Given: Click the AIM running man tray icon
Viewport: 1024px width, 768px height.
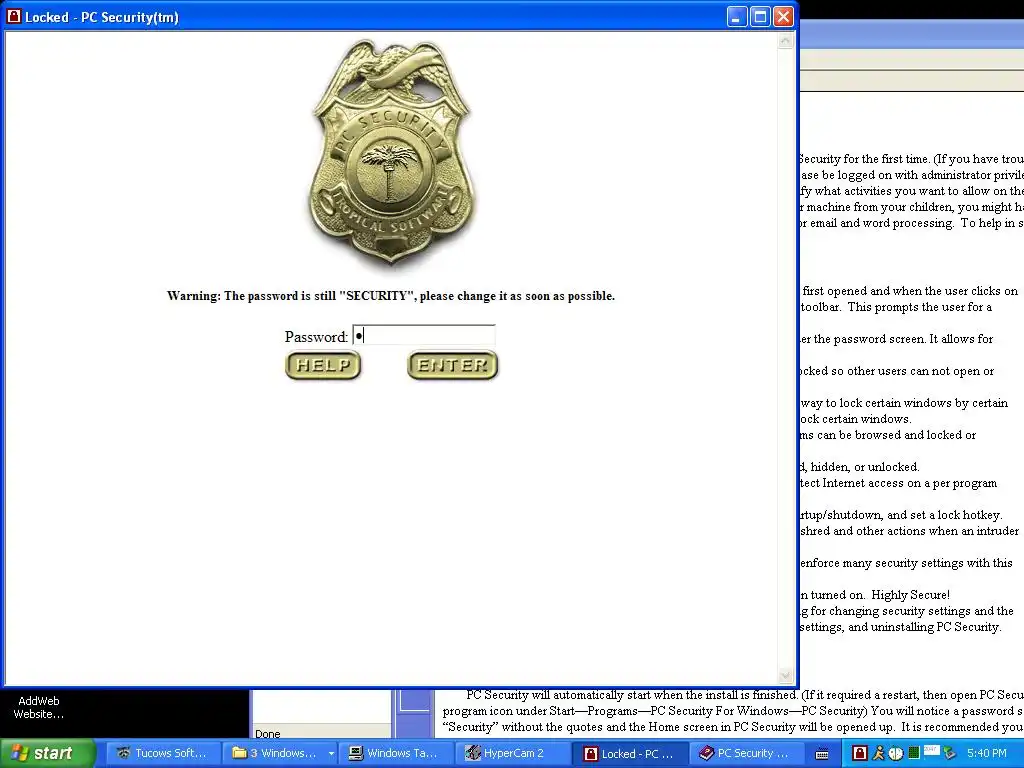Looking at the screenshot, I should click(x=878, y=753).
